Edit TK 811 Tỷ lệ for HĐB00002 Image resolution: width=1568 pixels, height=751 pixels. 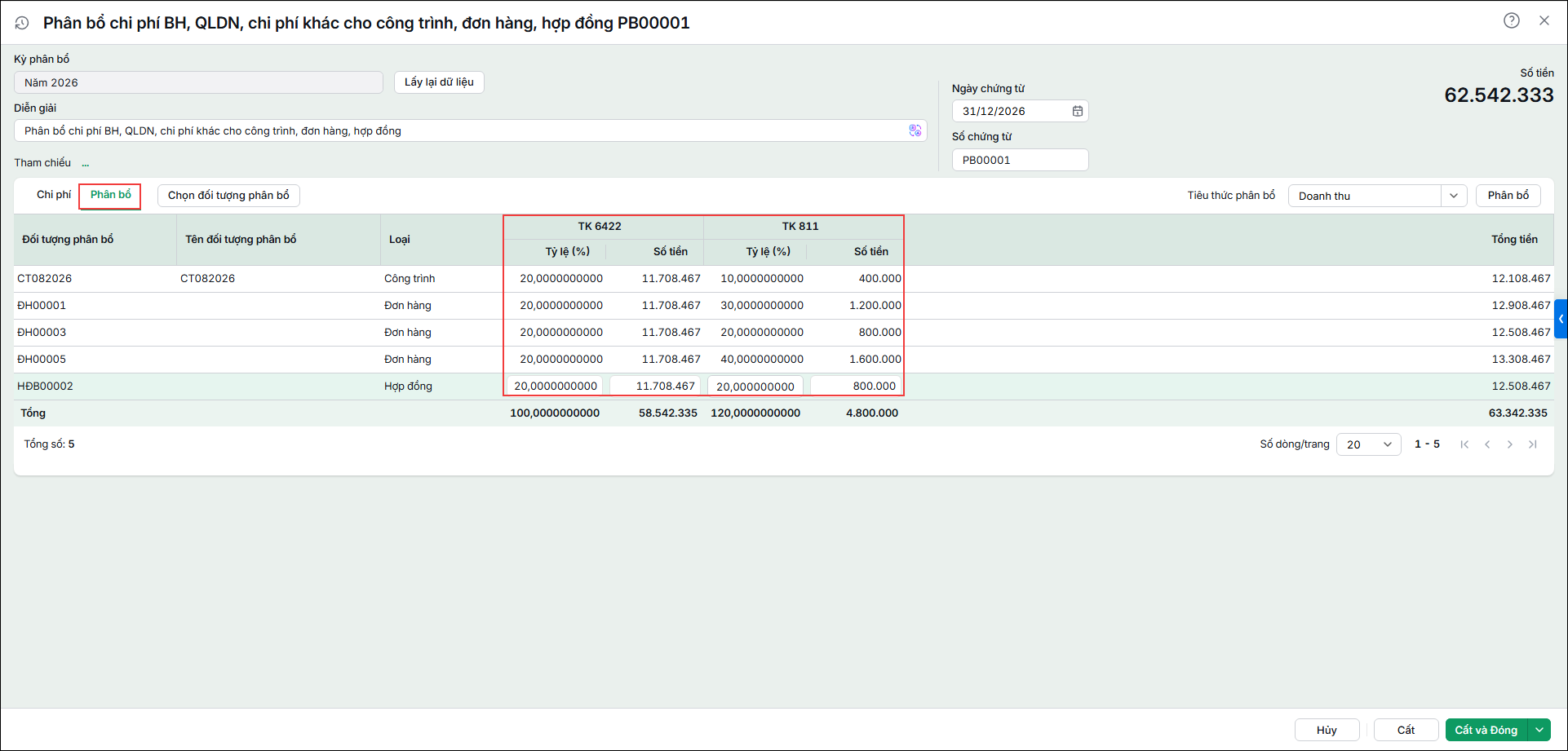(x=755, y=387)
